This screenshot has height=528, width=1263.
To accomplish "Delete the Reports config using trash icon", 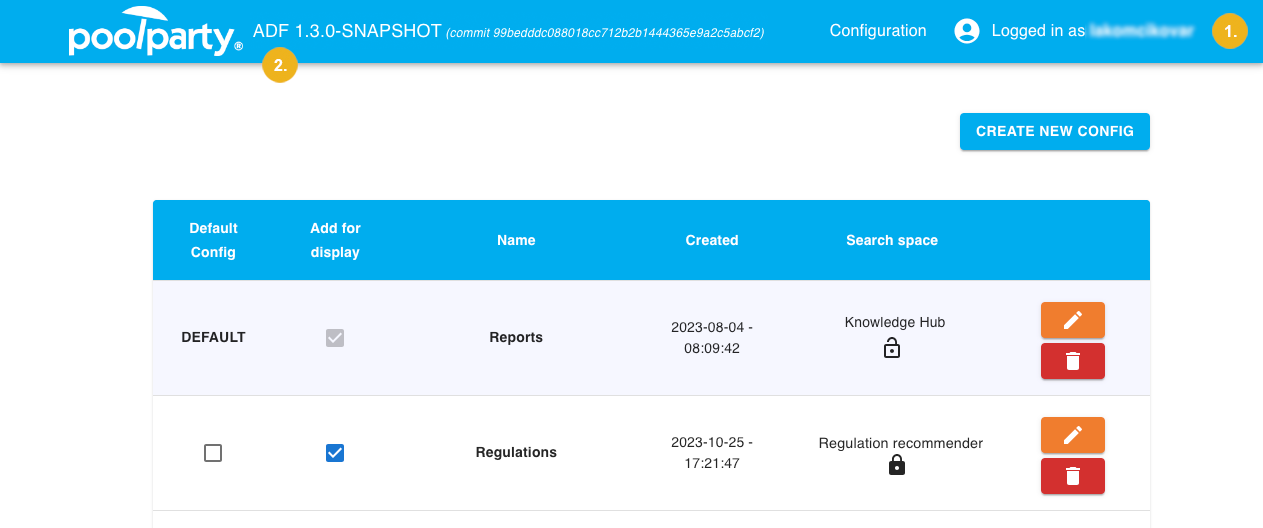I will tap(1072, 361).
